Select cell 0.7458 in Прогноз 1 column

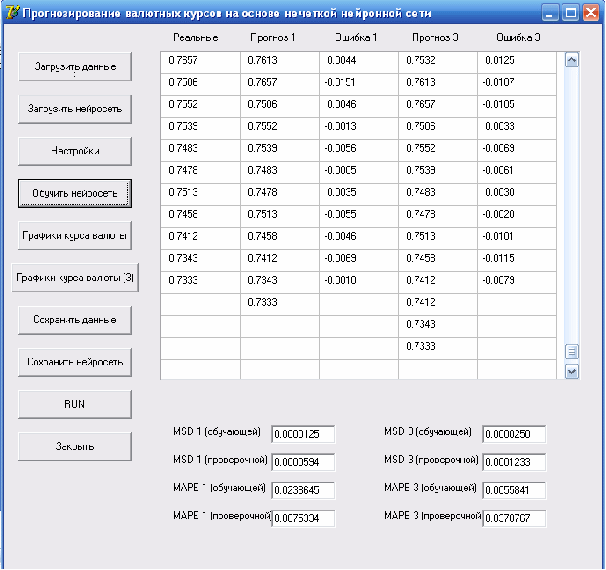(x=280, y=238)
